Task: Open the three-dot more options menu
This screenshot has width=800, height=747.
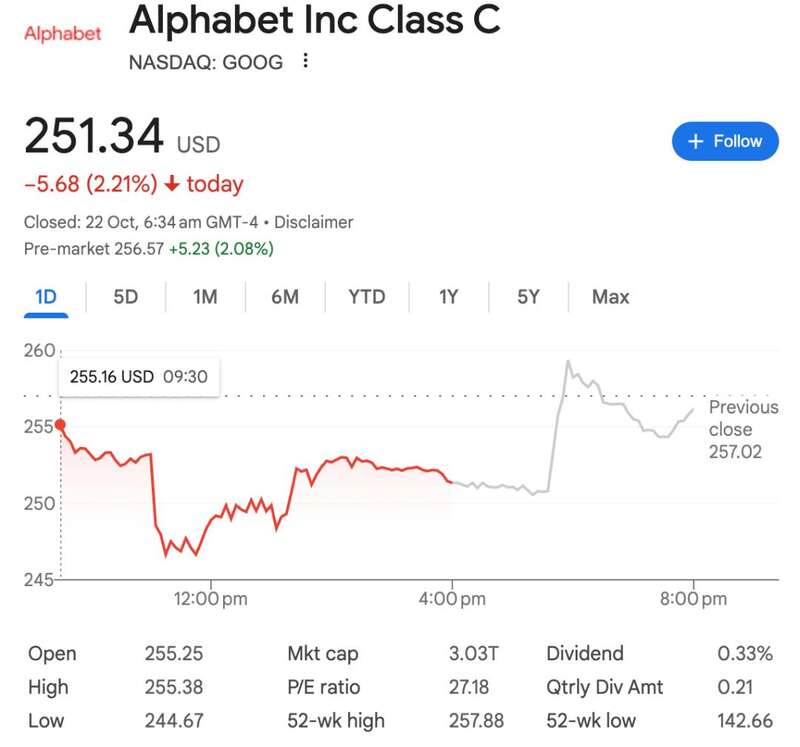Action: tap(305, 62)
